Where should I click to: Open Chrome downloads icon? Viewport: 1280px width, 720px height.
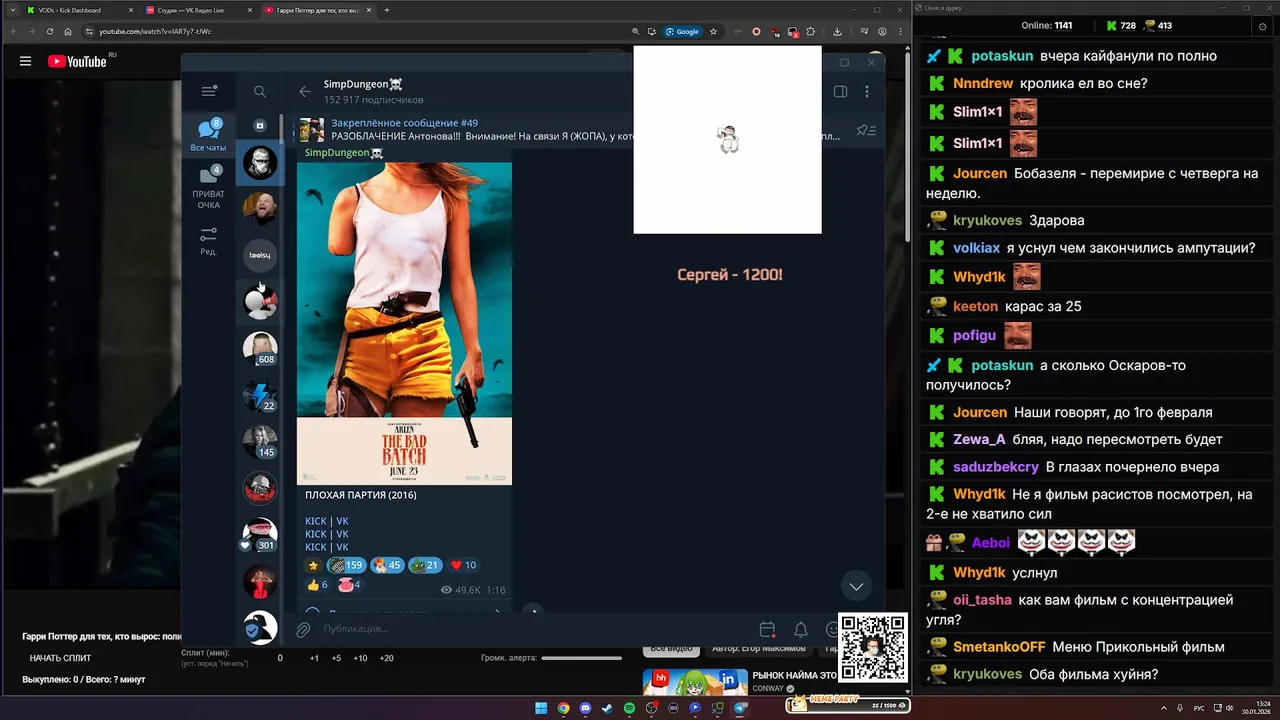837,31
